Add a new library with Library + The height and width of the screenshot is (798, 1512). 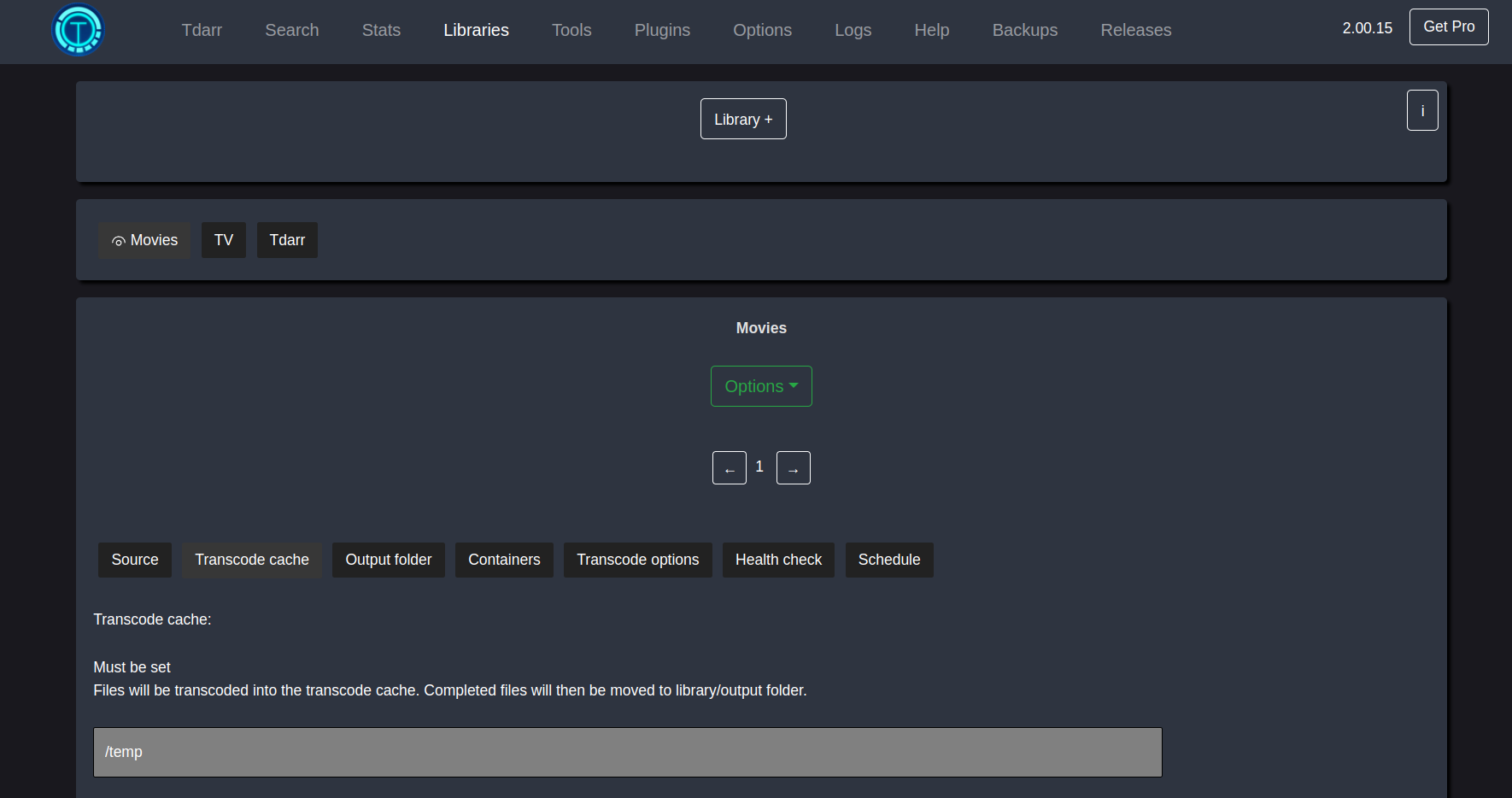[742, 119]
